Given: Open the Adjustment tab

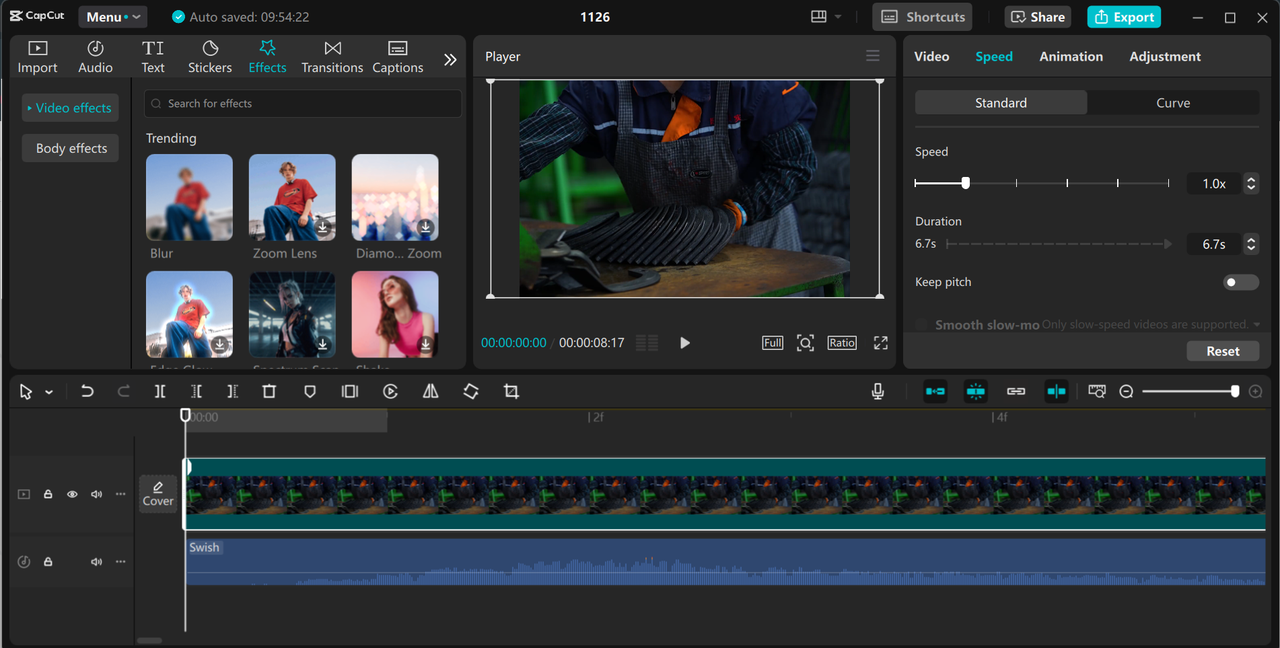Looking at the screenshot, I should point(1165,56).
